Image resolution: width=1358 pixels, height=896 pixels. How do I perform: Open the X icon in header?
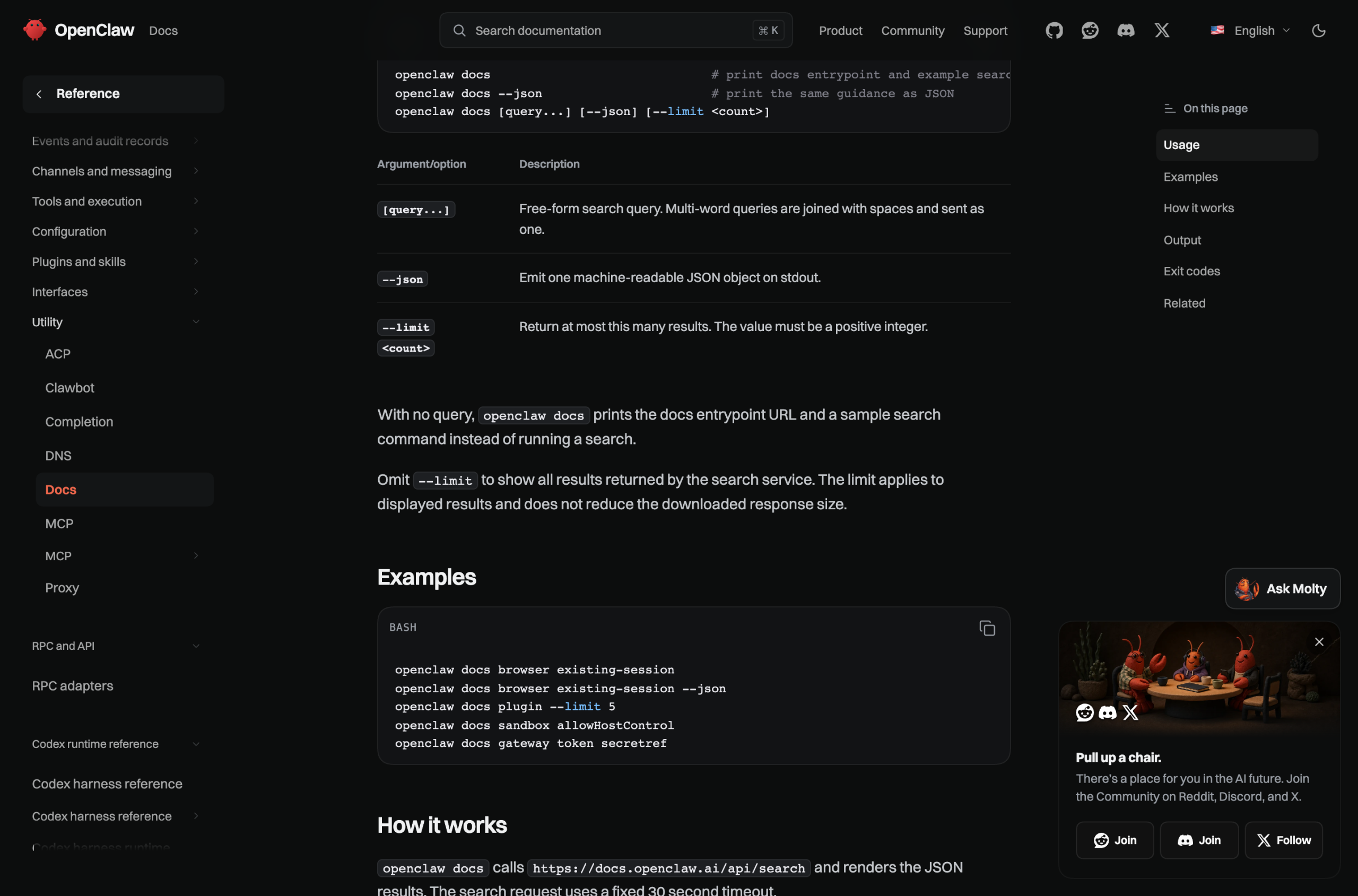1162,30
